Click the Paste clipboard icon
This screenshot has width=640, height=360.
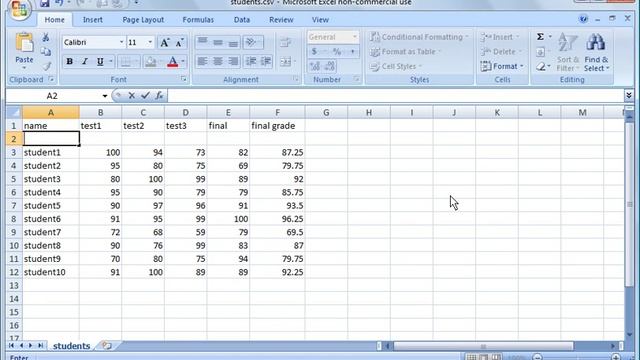pos(24,43)
